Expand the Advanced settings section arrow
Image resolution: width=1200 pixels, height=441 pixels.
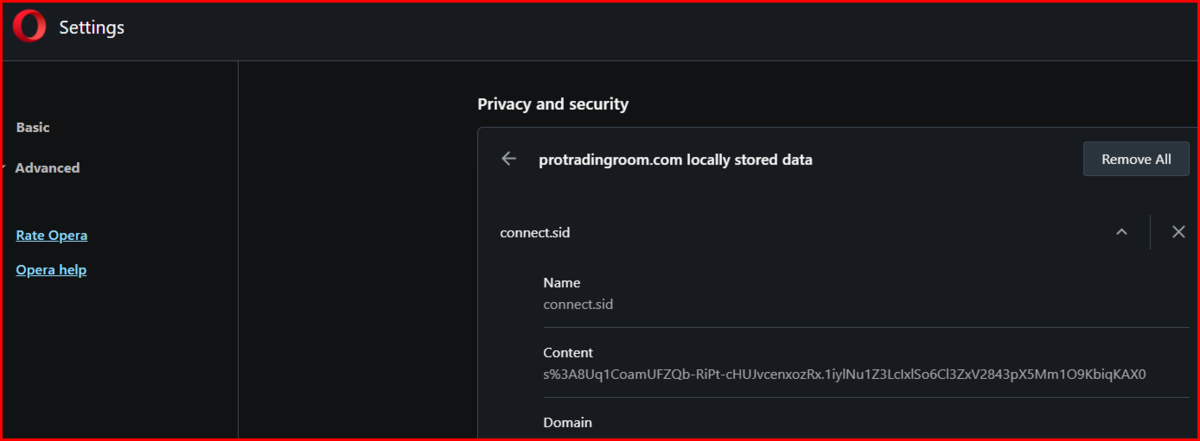[x=5, y=168]
